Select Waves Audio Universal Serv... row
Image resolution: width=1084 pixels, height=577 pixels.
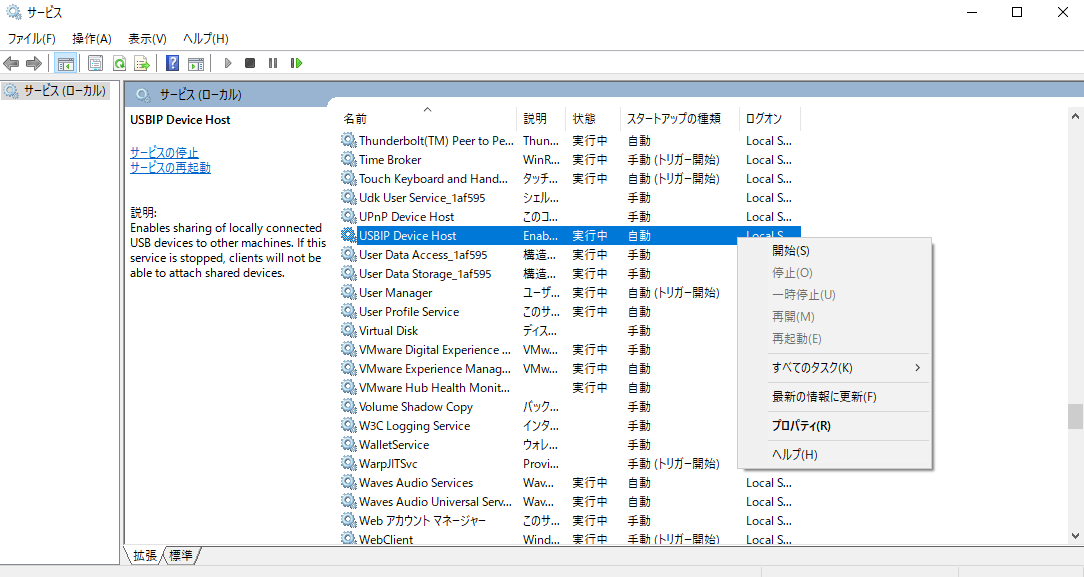570,502
